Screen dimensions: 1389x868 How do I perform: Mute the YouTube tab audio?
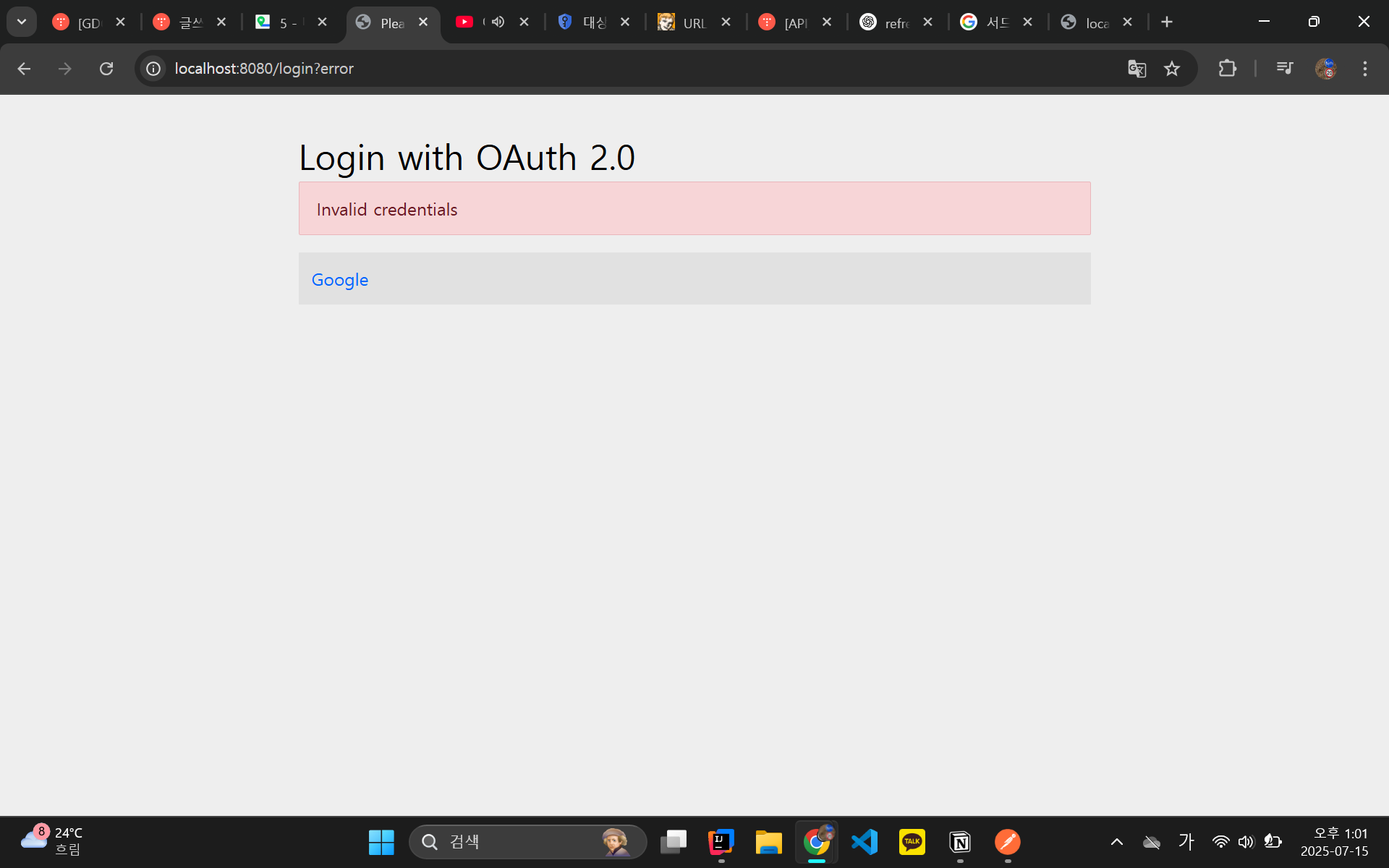(498, 22)
